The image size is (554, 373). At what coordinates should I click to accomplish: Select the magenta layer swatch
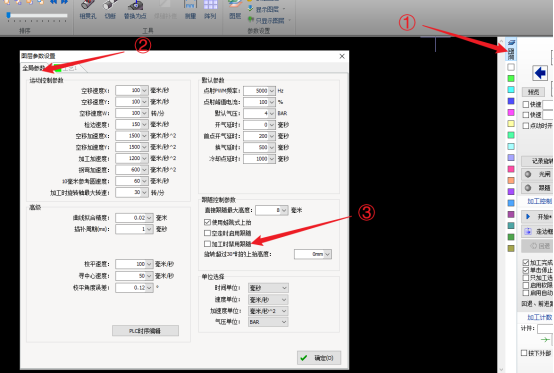511,112
